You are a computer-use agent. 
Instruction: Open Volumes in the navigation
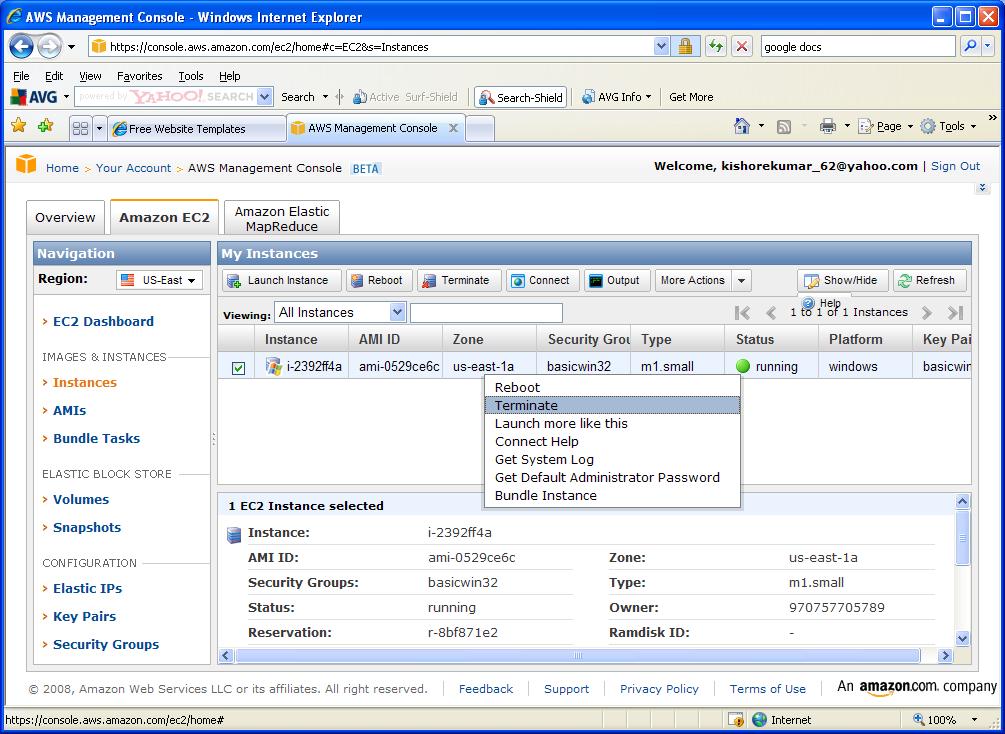(81, 499)
